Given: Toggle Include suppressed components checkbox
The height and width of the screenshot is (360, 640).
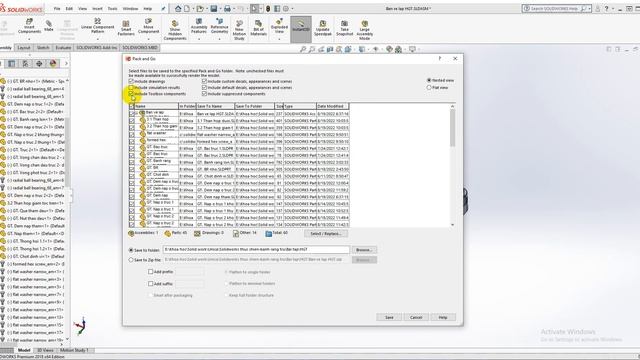Looking at the screenshot, I should (204, 93).
